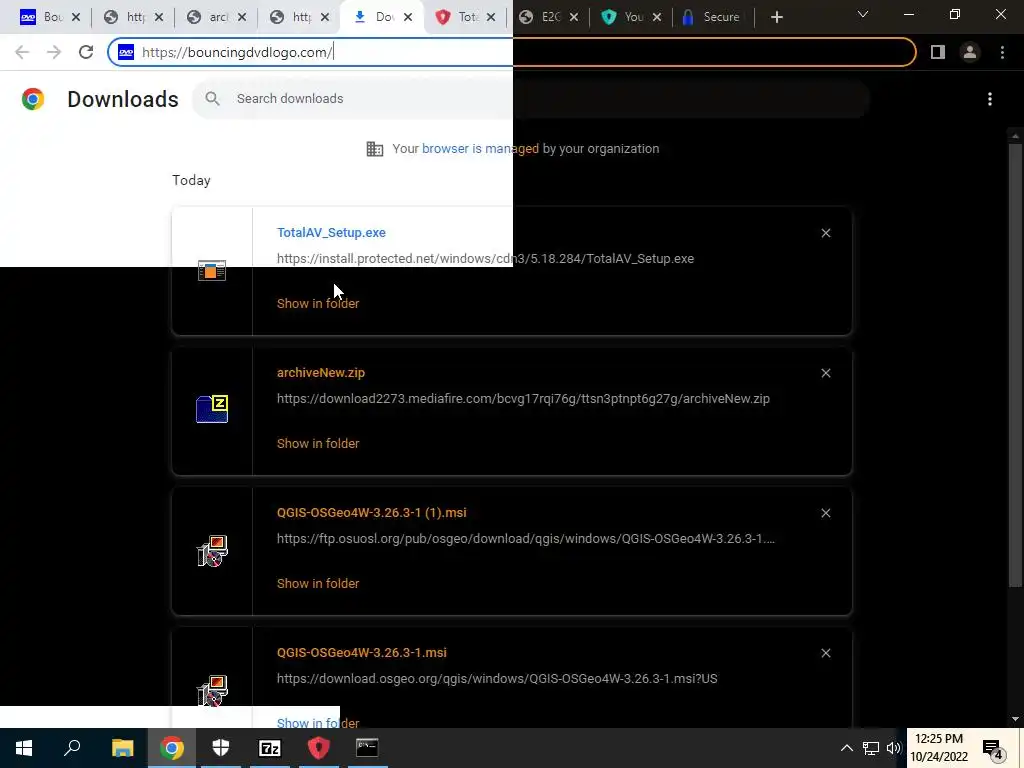The image size is (1024, 768).
Task: Click the mediafire archiveNew.zip URL text
Action: pos(523,398)
